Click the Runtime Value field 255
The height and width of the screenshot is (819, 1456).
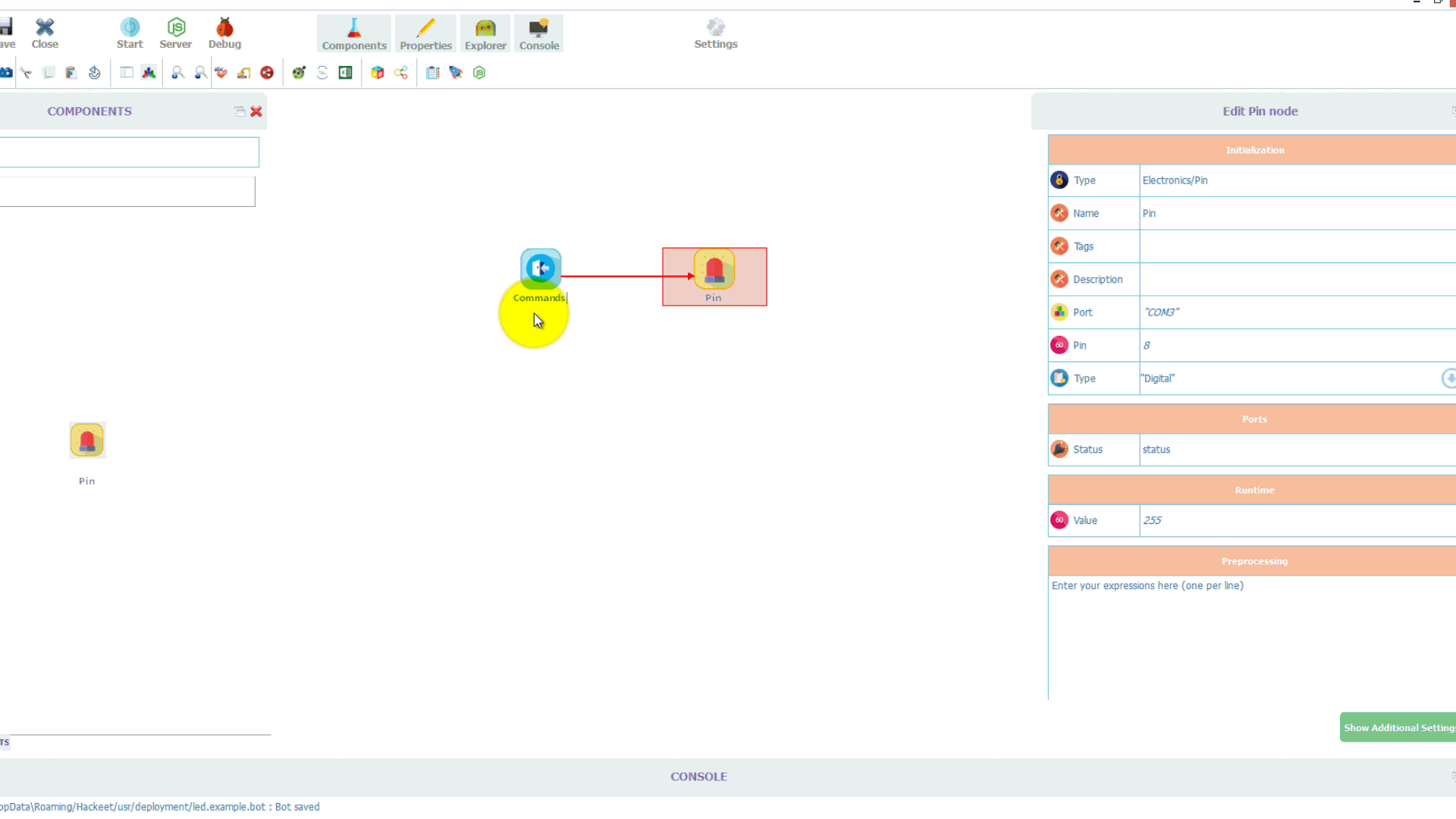click(1294, 520)
